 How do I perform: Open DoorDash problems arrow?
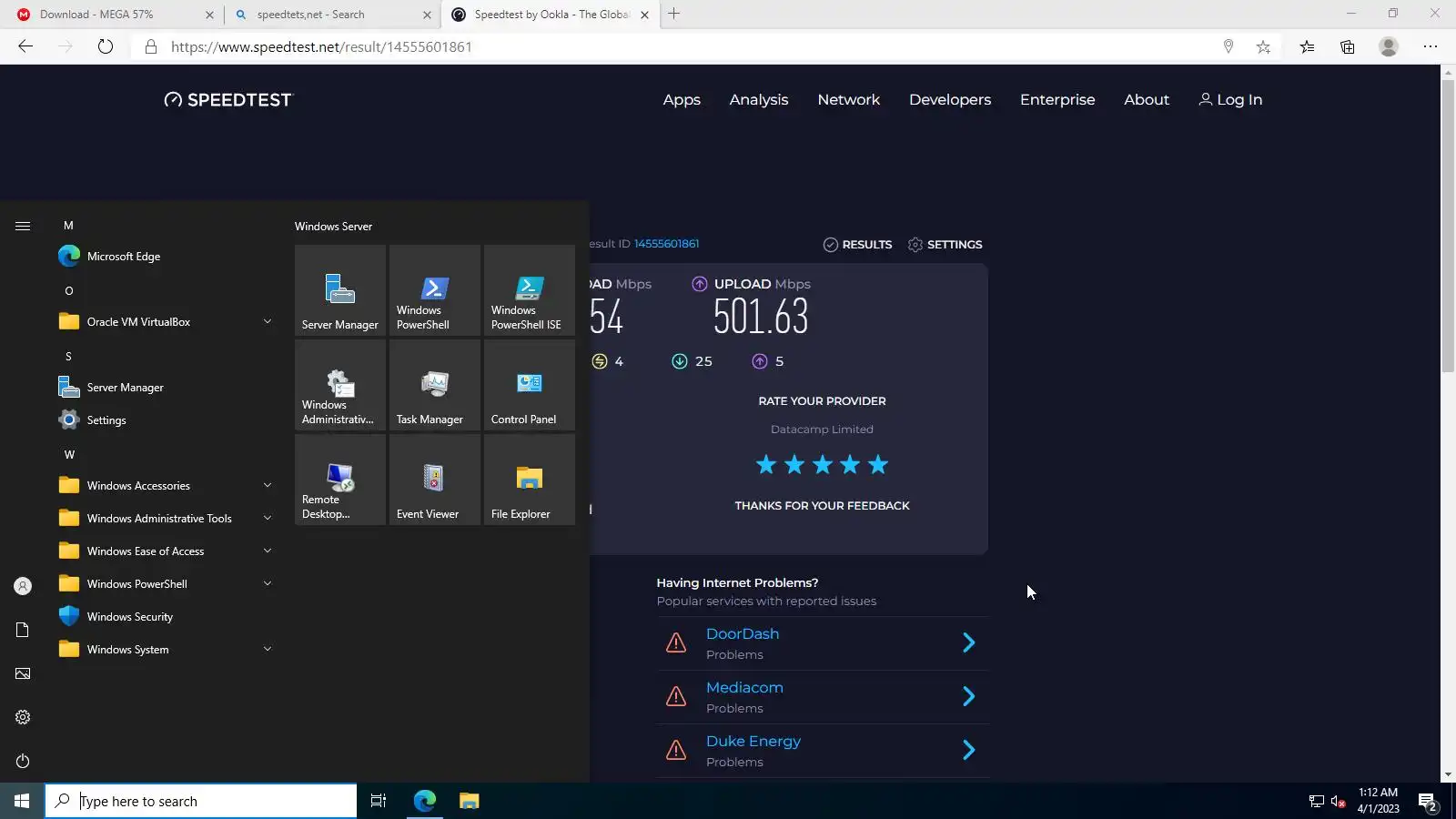pyautogui.click(x=968, y=643)
